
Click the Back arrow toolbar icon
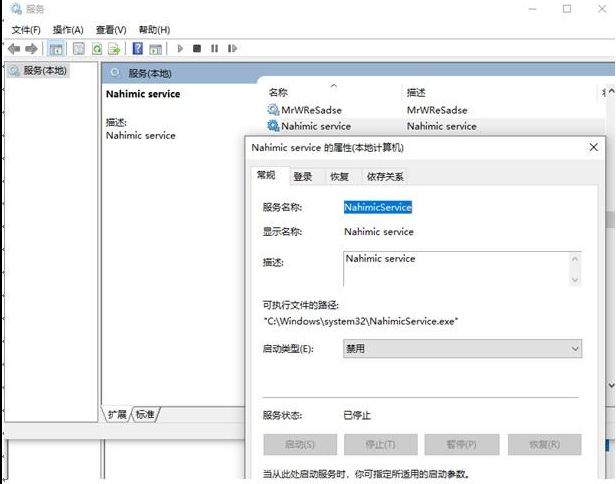(x=14, y=49)
